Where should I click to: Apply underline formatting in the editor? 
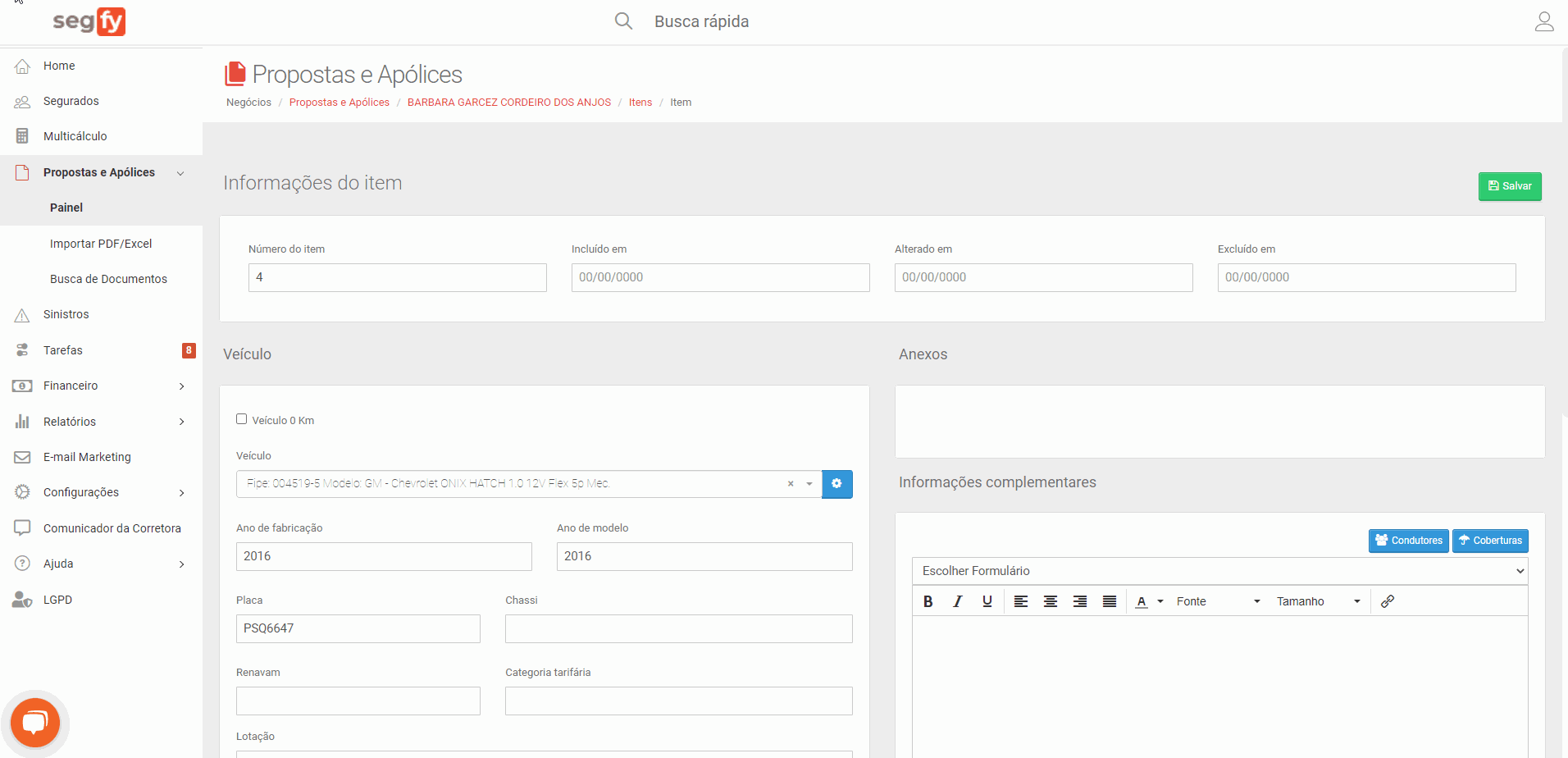pos(987,601)
